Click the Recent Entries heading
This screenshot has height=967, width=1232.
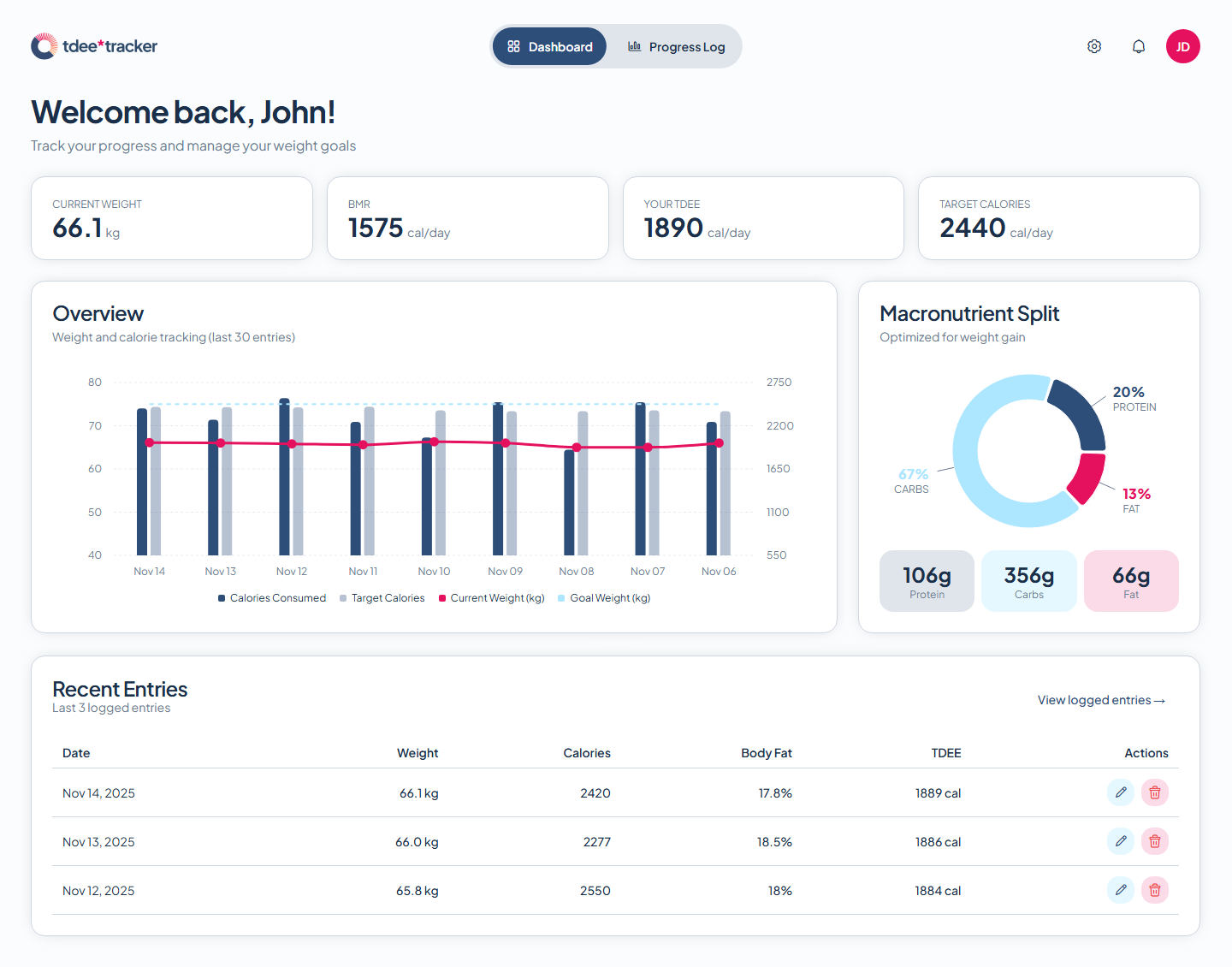120,689
